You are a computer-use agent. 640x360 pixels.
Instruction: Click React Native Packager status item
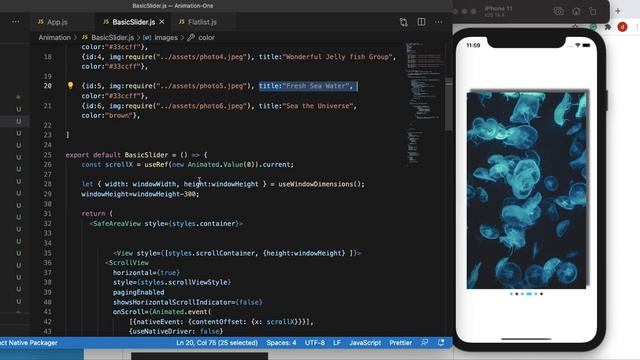click(29, 343)
